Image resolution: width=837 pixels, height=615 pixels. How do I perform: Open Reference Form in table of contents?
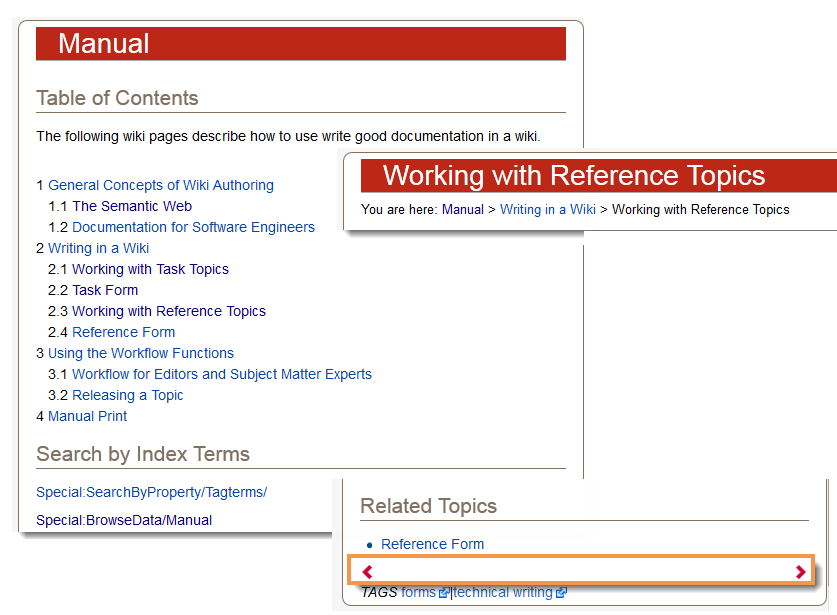coord(123,332)
